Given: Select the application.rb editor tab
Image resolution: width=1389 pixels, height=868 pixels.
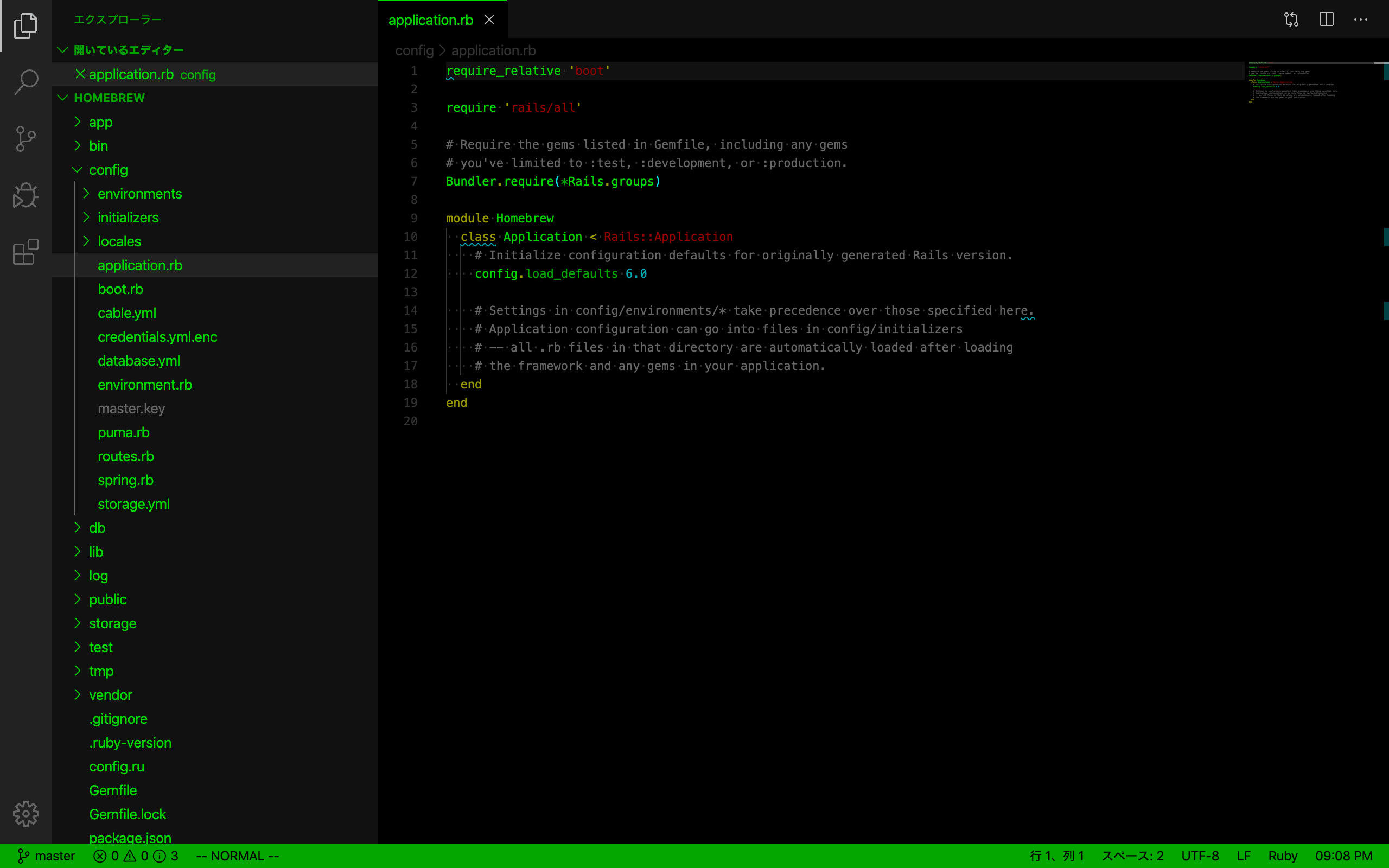Looking at the screenshot, I should coord(430,20).
